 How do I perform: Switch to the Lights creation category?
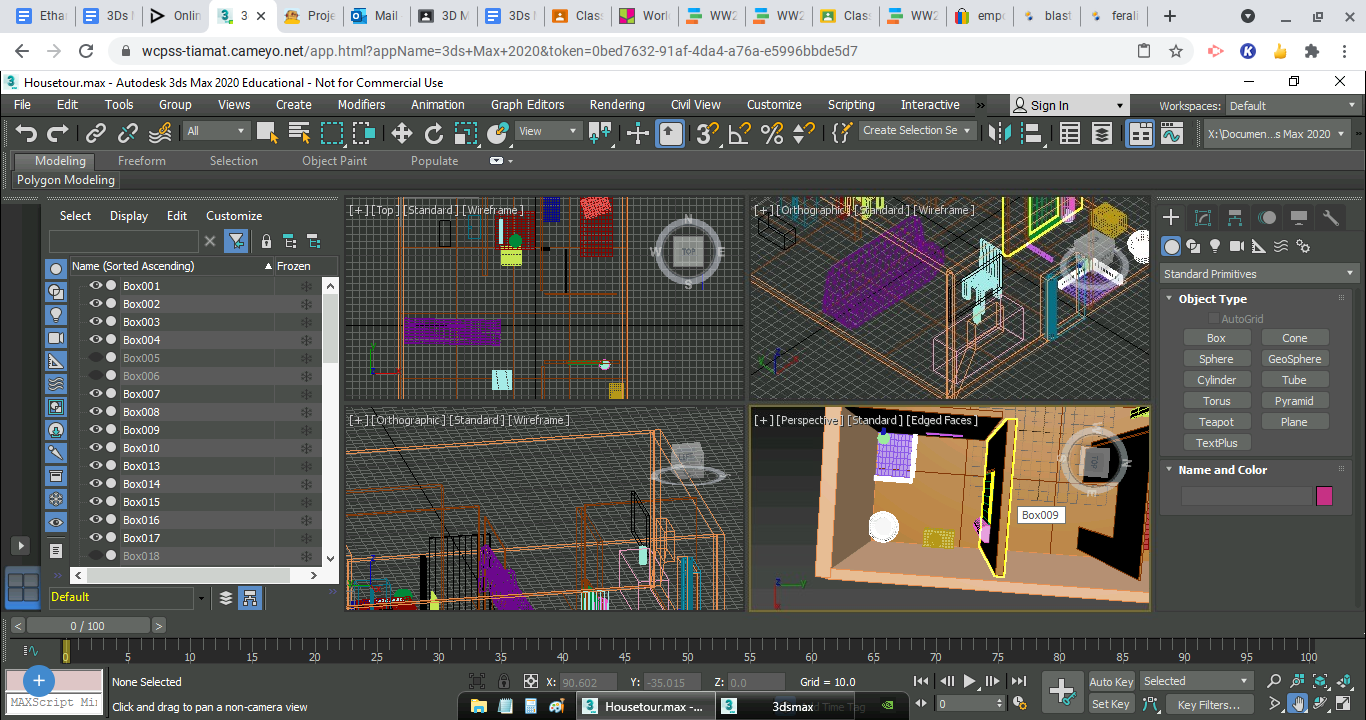(x=1215, y=246)
